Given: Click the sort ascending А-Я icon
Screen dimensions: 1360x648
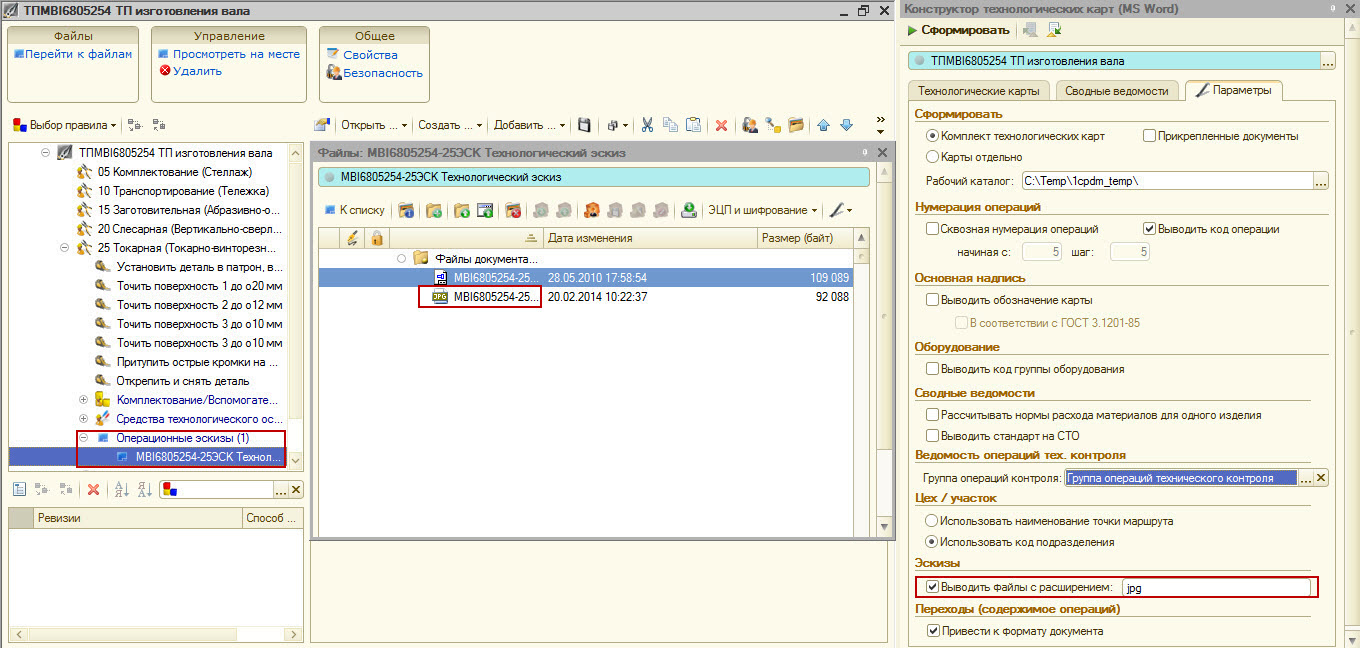Looking at the screenshot, I should (122, 489).
